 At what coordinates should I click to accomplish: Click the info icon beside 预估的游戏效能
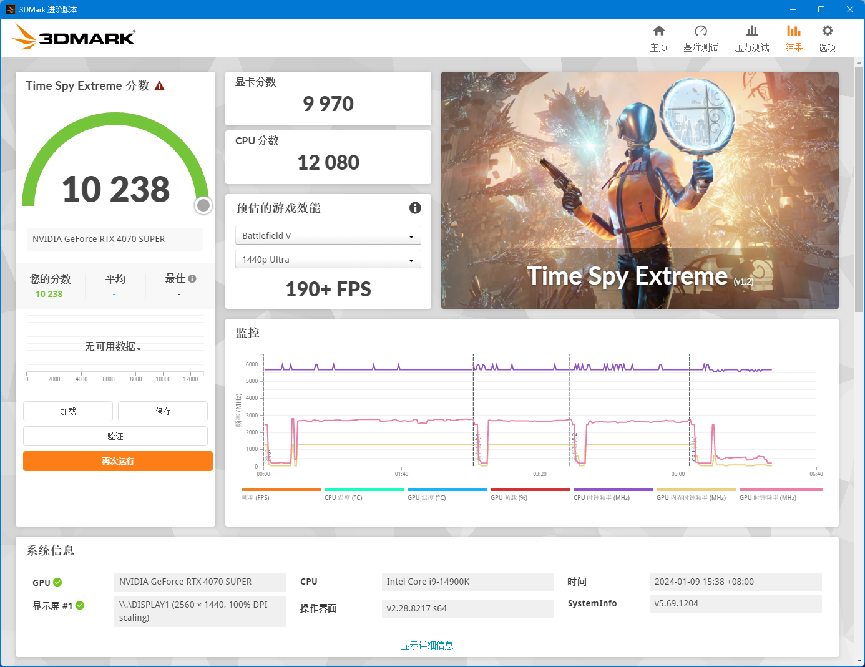[x=415, y=207]
